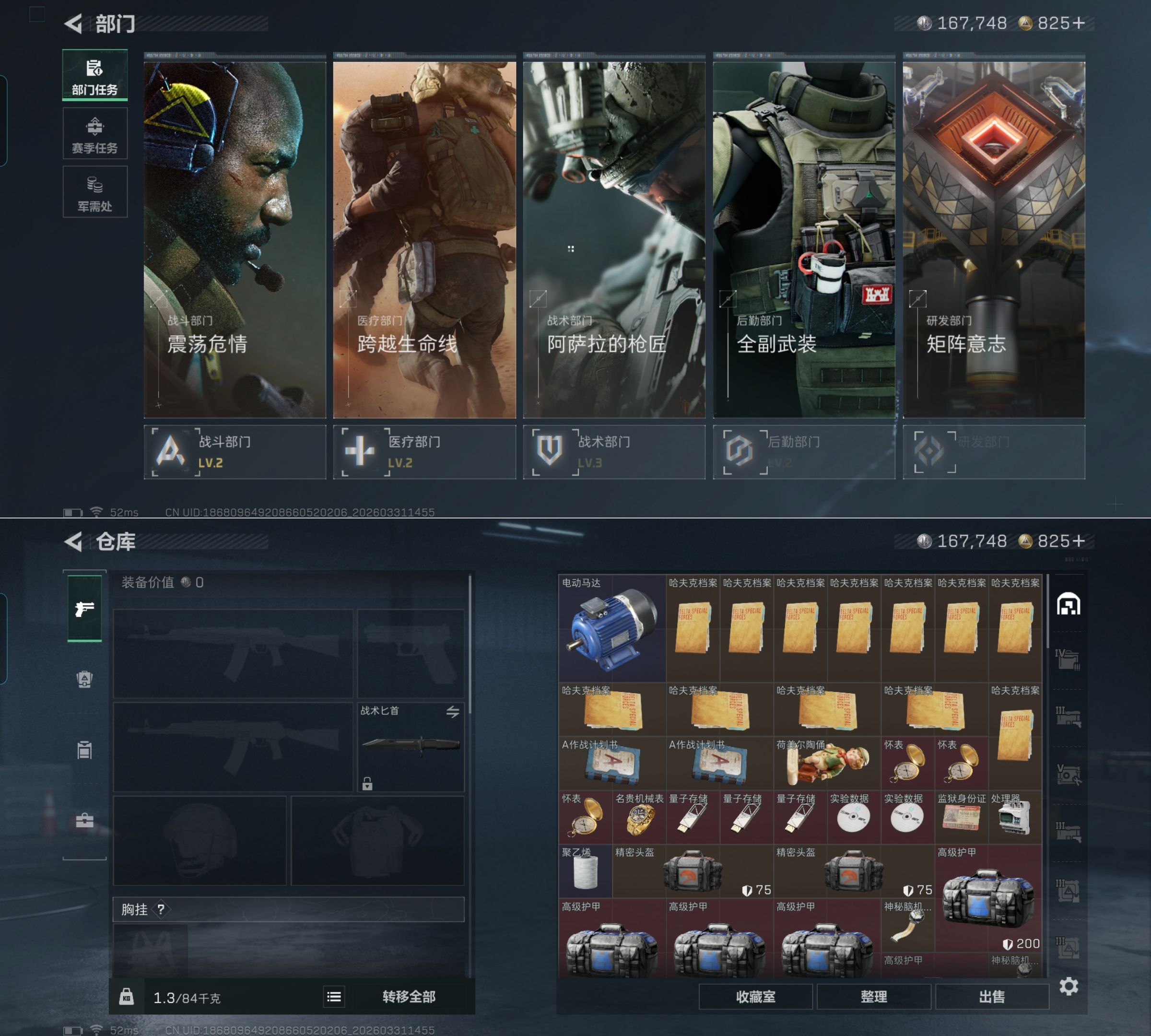Open the 军需处 supply section
Screen dimensions: 1151x1036
click(94, 192)
